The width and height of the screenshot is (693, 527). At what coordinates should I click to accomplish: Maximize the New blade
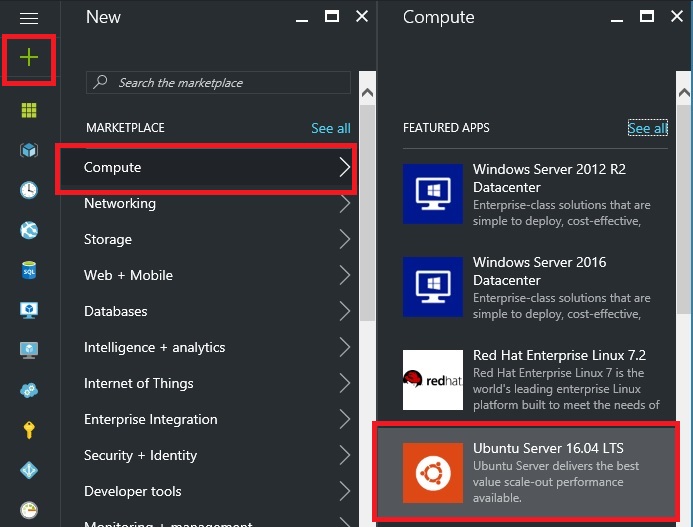point(332,16)
